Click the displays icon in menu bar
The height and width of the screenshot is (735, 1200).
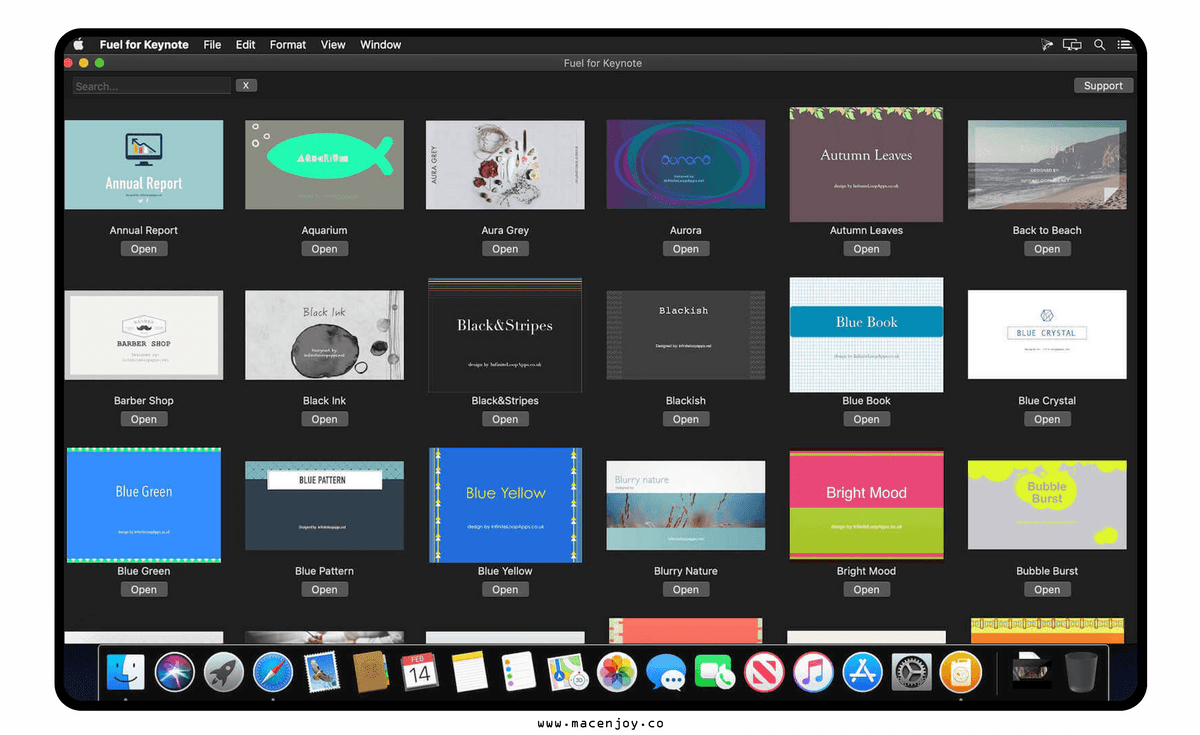pos(1072,44)
